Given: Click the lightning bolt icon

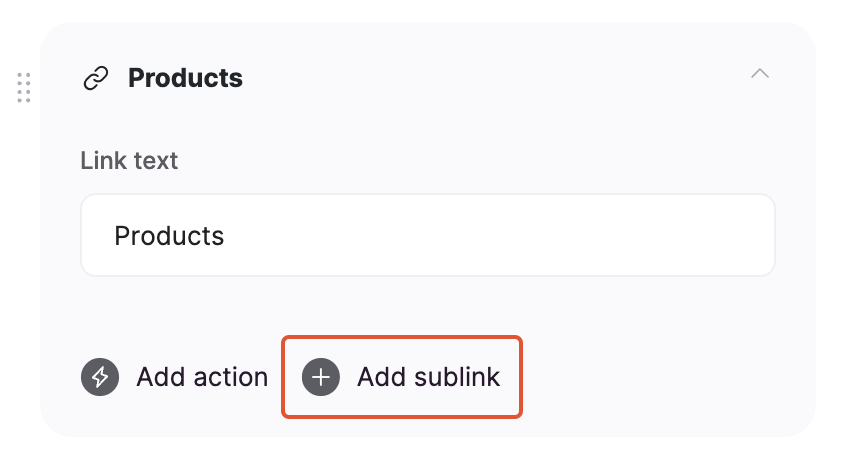Looking at the screenshot, I should click(x=100, y=377).
